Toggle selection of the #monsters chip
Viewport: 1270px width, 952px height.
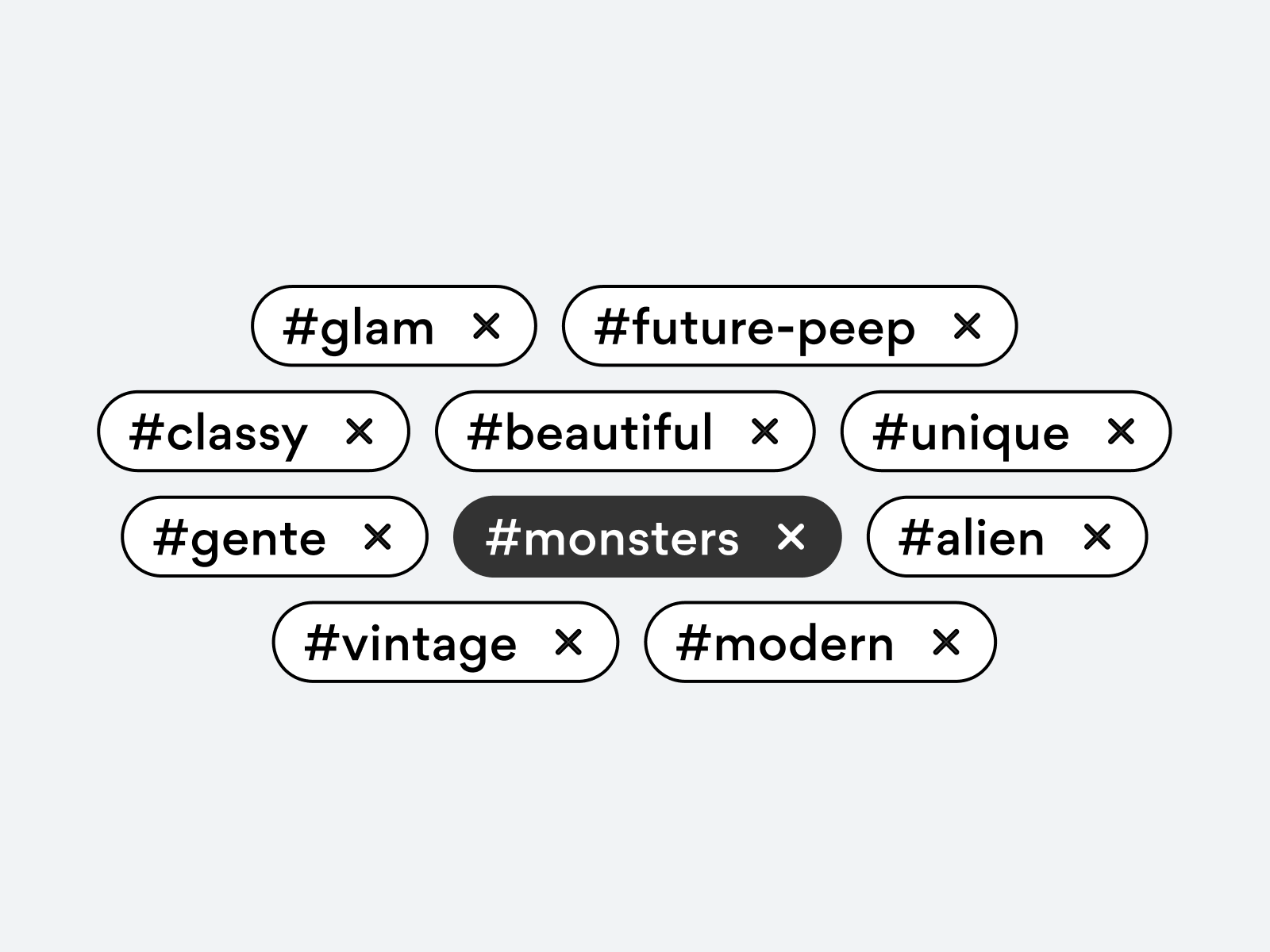click(x=611, y=537)
